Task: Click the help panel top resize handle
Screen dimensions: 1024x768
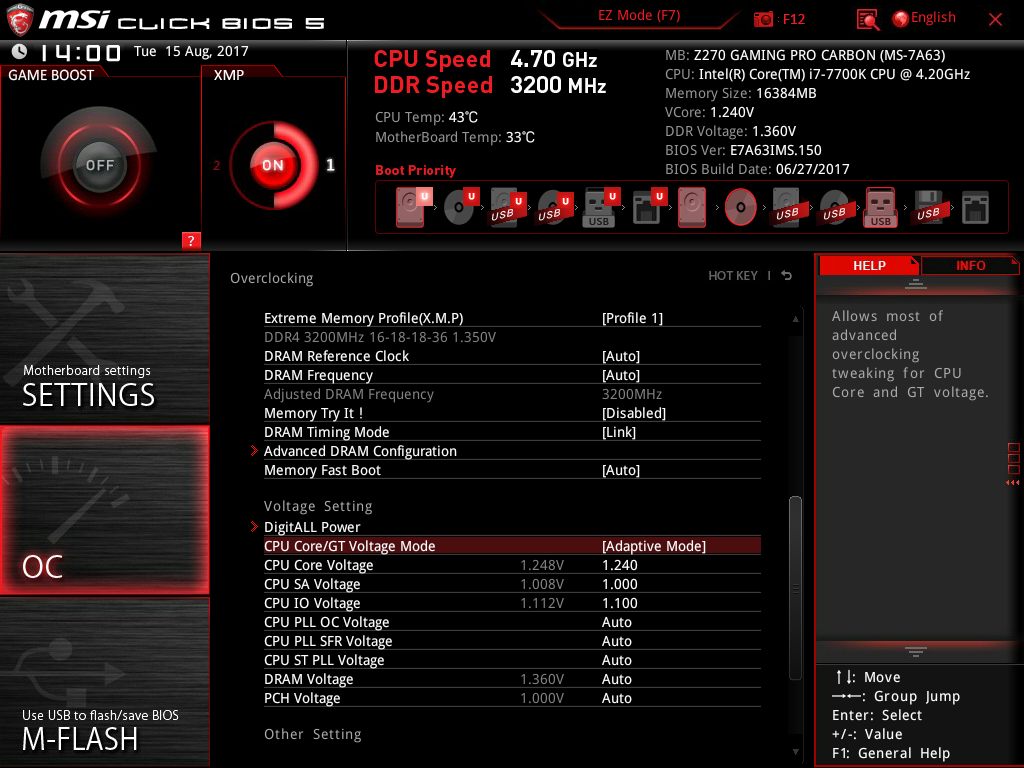Action: tap(916, 284)
